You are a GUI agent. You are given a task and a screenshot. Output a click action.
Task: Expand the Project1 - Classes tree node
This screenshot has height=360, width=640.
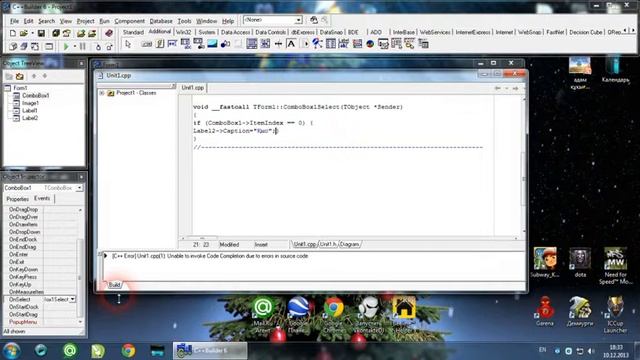coord(102,93)
